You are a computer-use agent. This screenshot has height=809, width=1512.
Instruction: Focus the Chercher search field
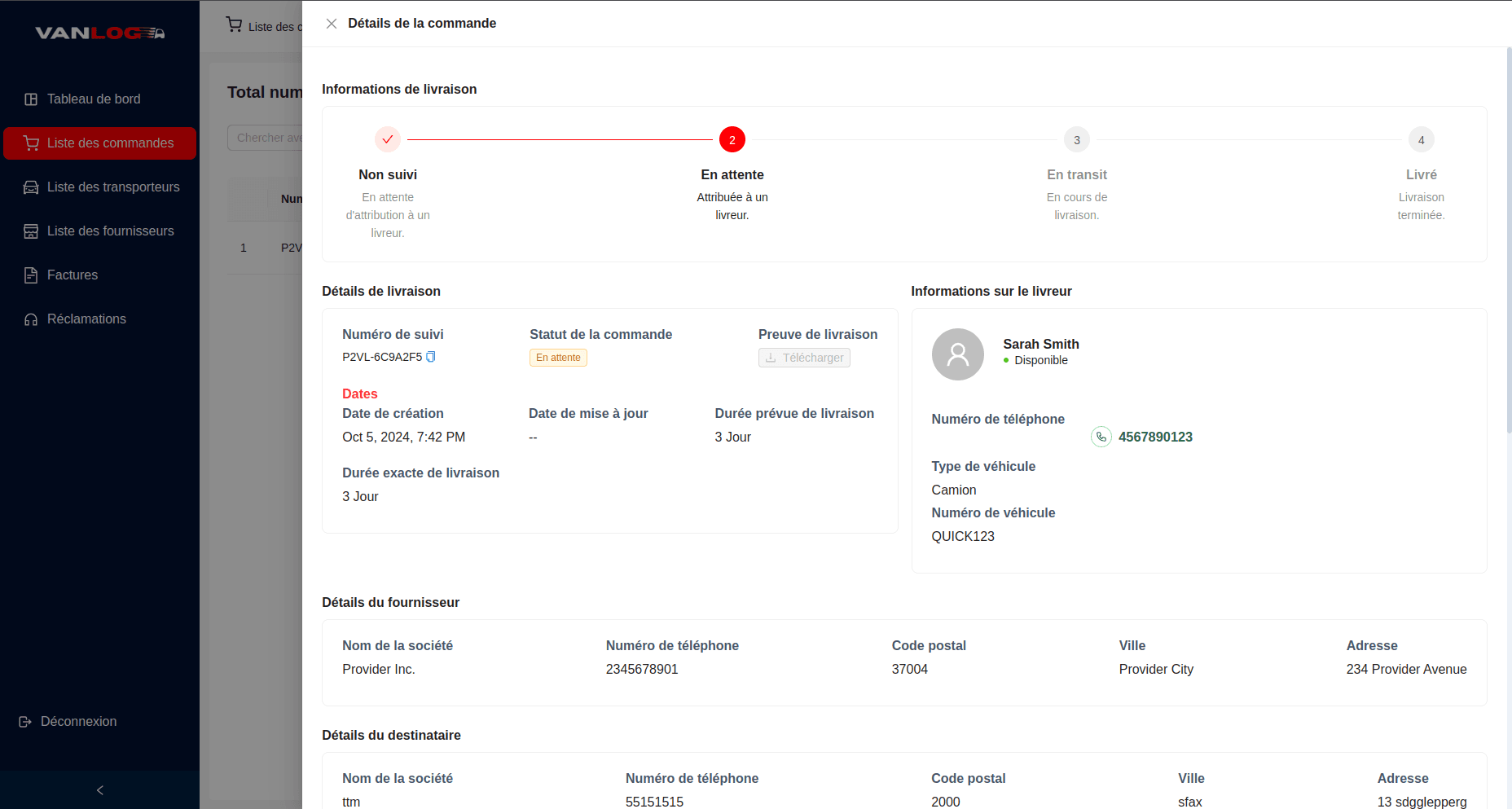tap(266, 138)
